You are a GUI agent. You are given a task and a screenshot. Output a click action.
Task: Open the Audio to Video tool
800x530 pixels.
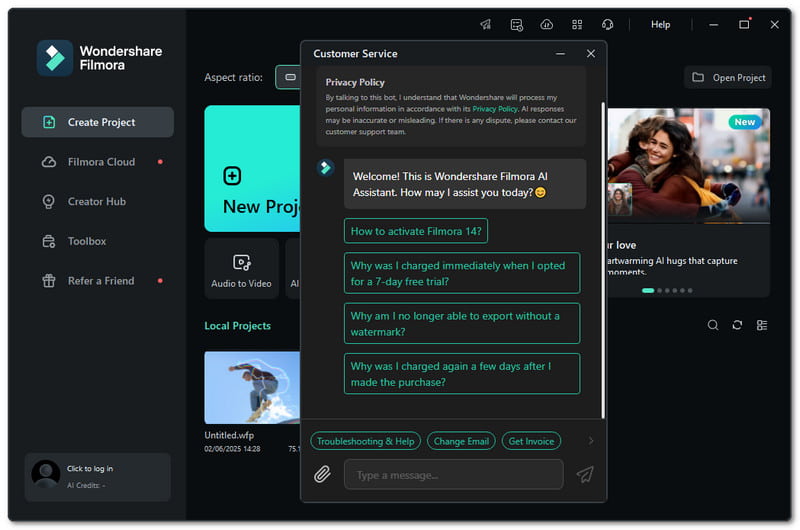tap(241, 269)
